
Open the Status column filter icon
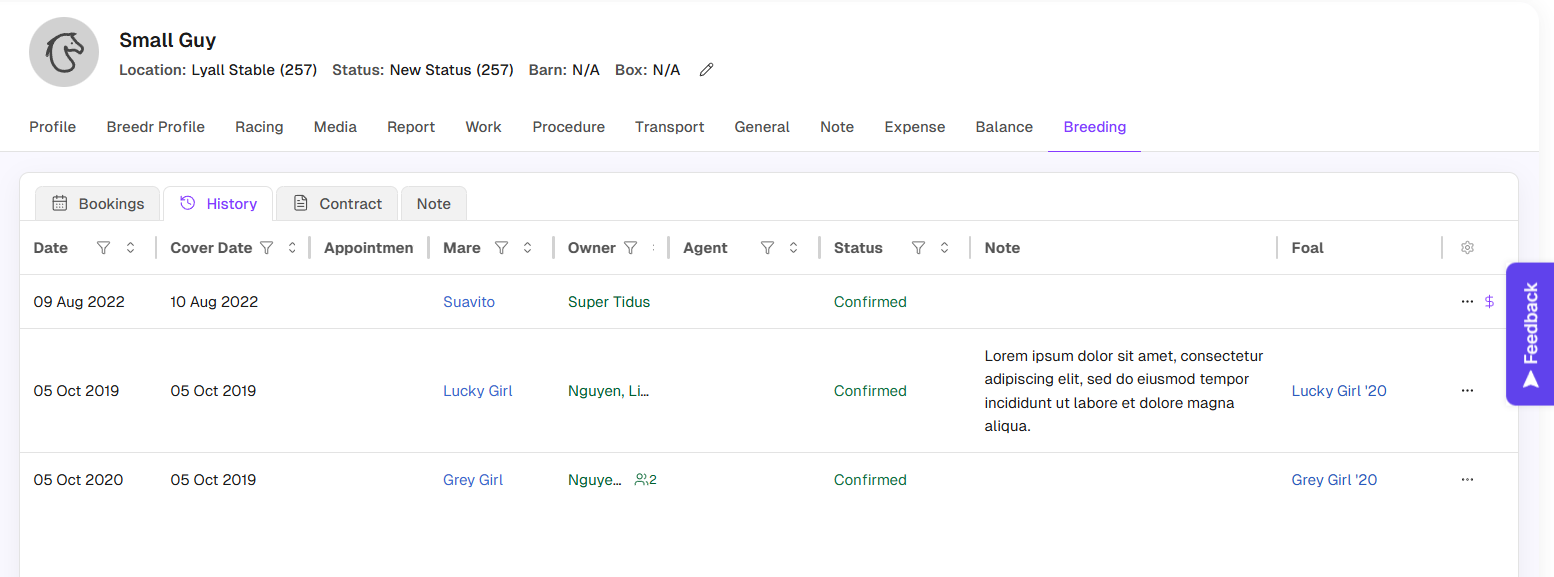(x=918, y=248)
